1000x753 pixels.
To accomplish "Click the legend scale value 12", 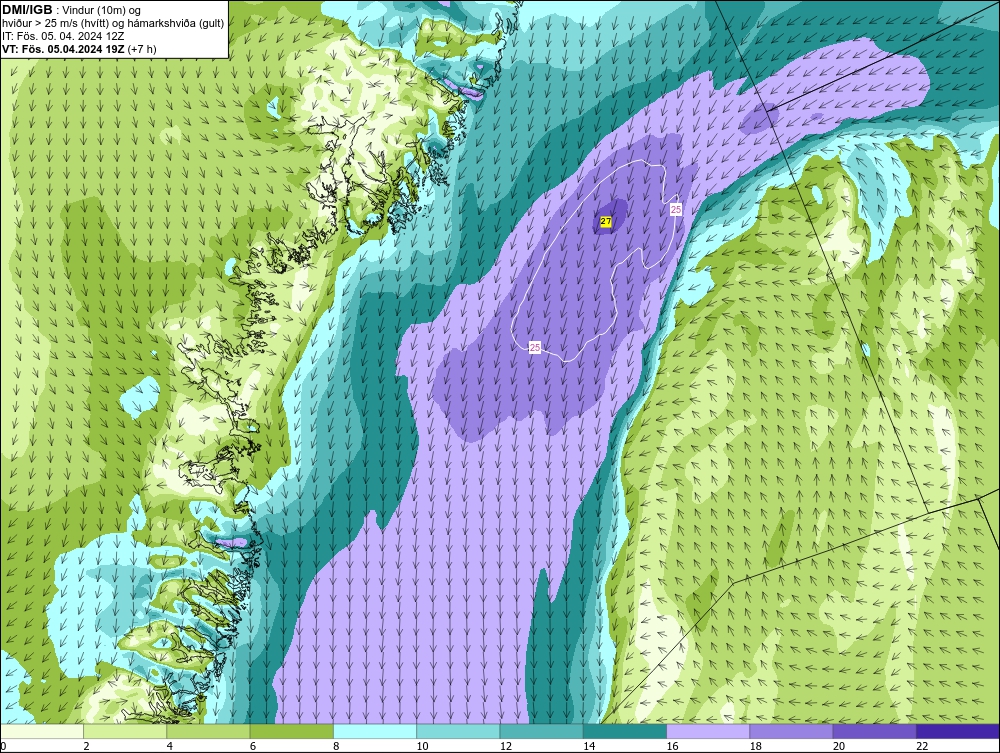I will (x=506, y=747).
